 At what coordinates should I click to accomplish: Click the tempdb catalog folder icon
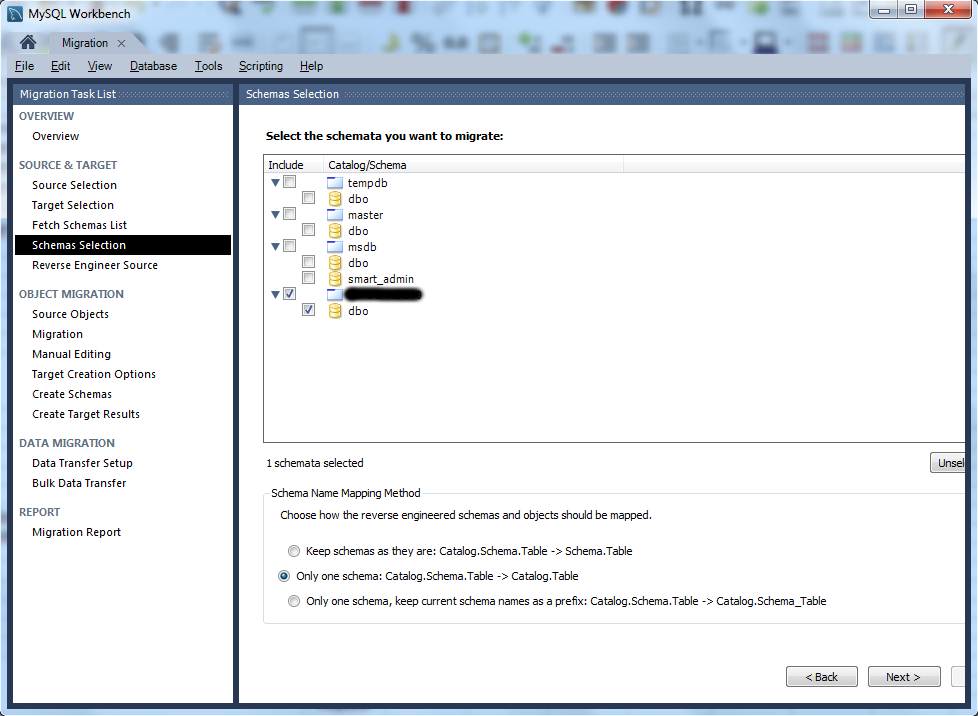pyautogui.click(x=335, y=183)
